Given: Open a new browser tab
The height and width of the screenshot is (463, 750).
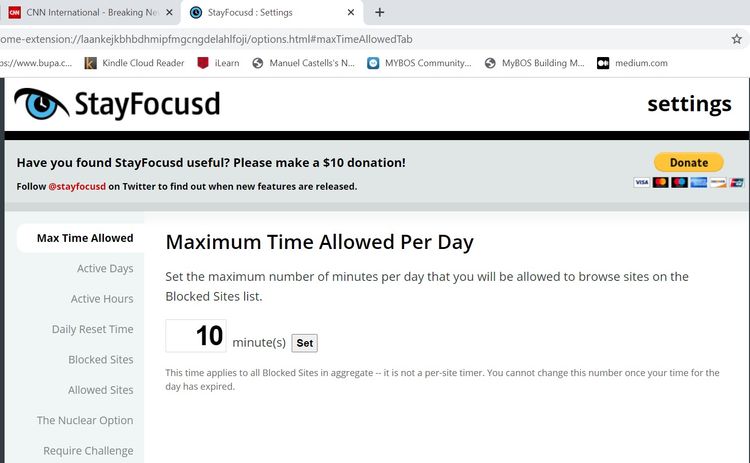Looking at the screenshot, I should click(380, 13).
